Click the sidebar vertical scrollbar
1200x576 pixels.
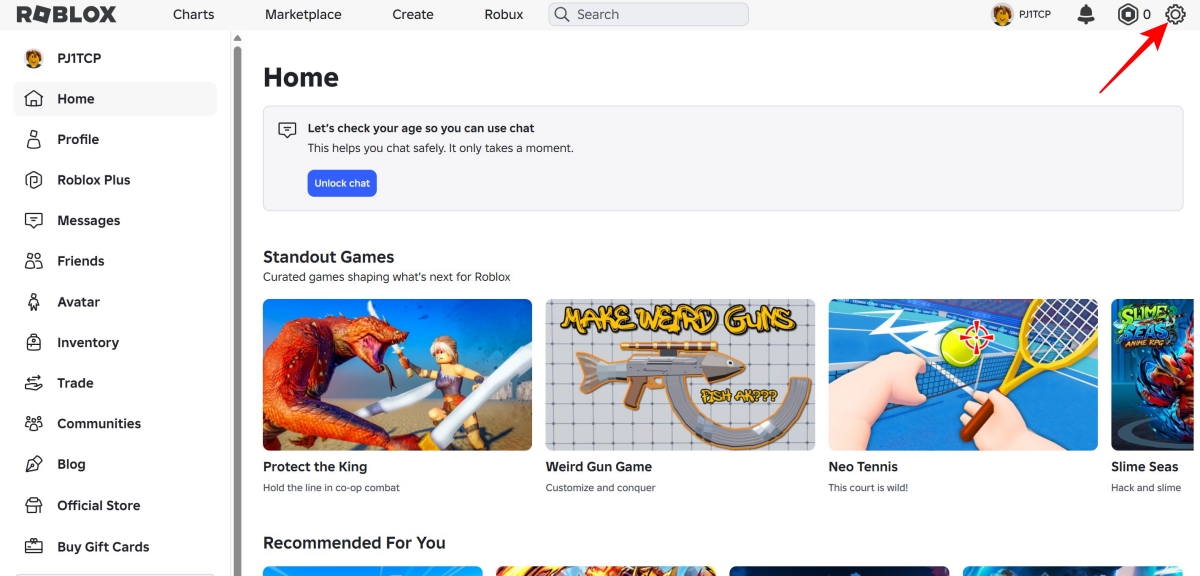(237, 310)
